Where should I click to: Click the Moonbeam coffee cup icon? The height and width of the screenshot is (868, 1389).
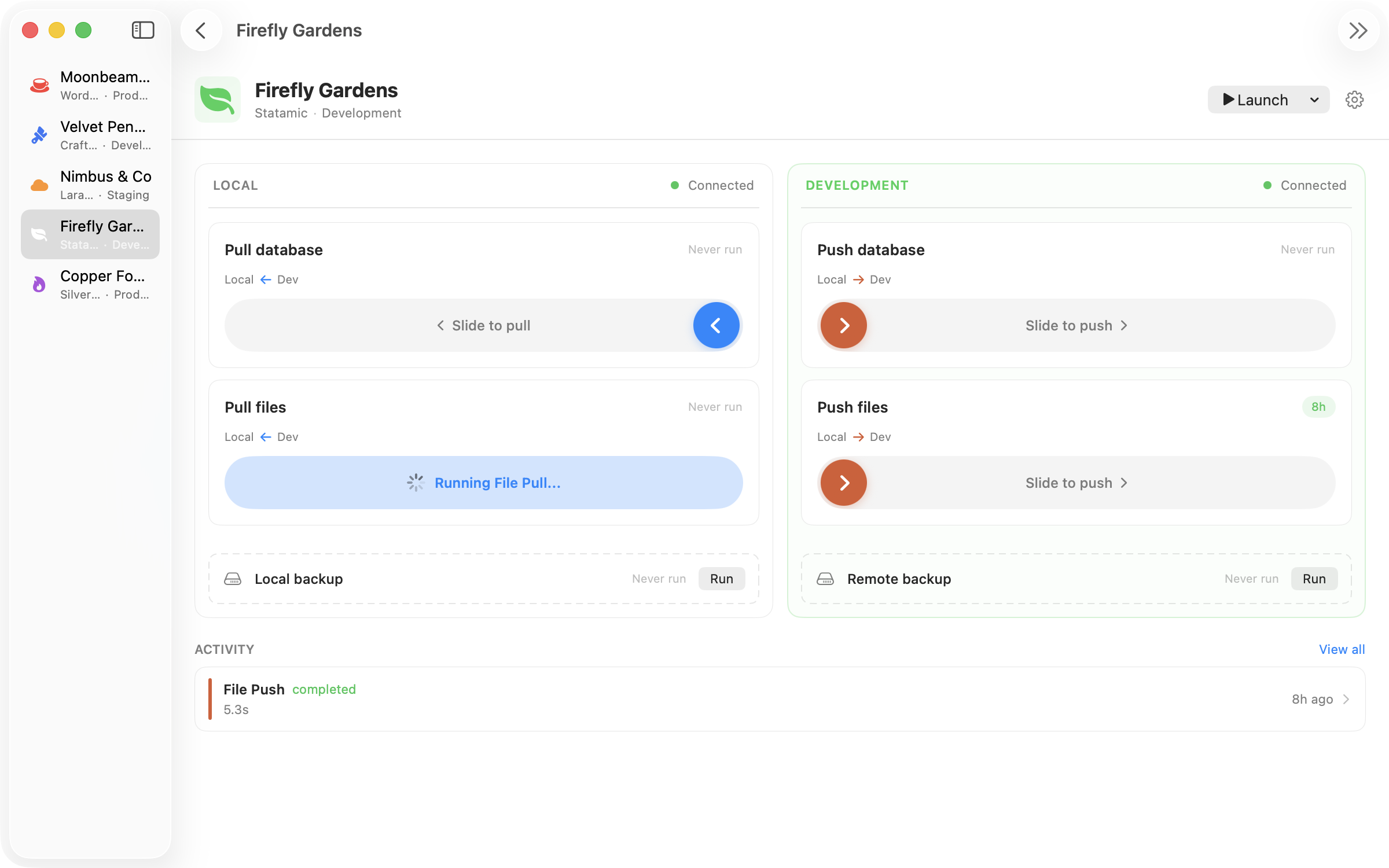[x=39, y=85]
